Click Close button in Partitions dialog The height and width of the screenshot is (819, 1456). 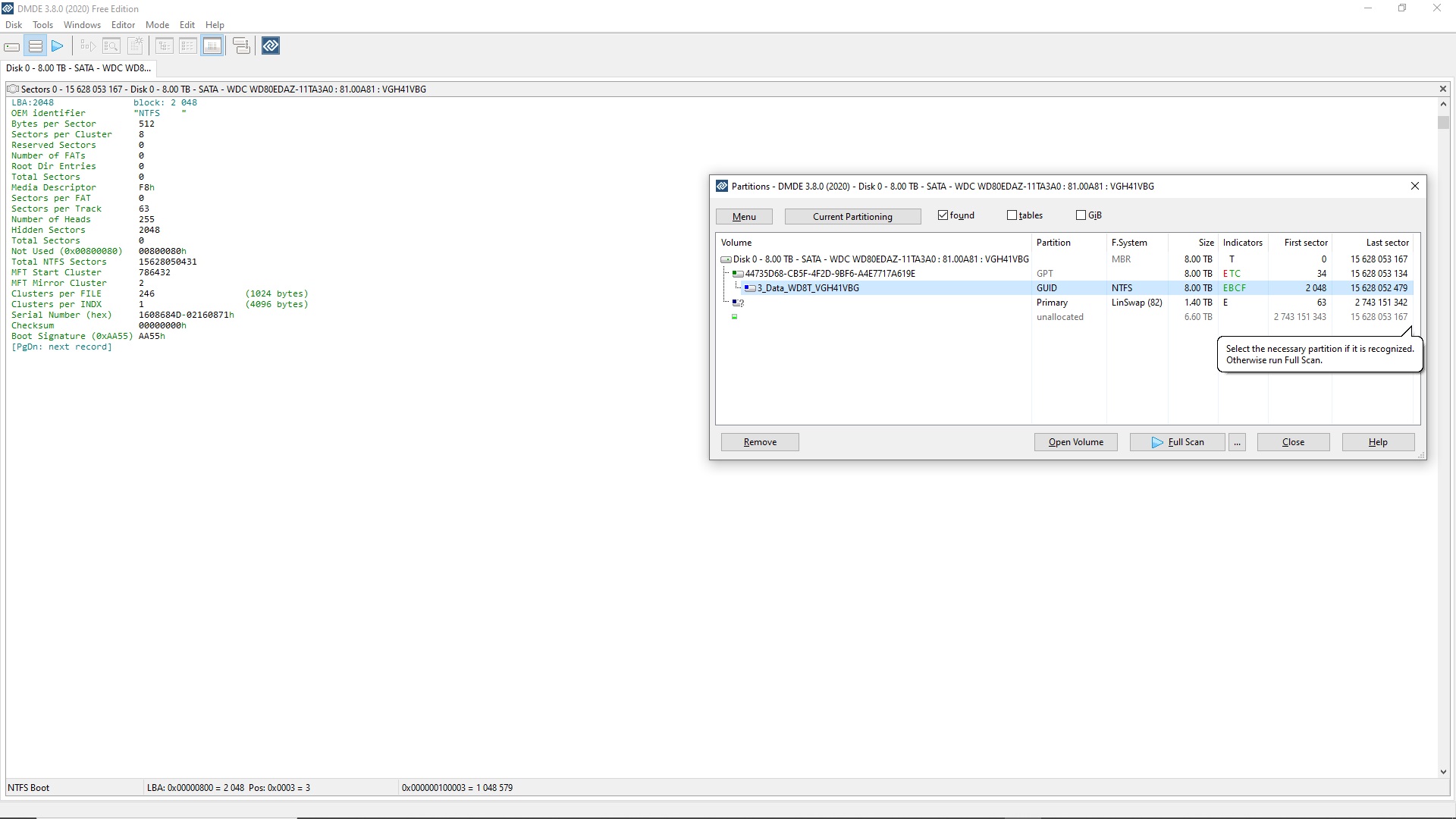pyautogui.click(x=1294, y=442)
